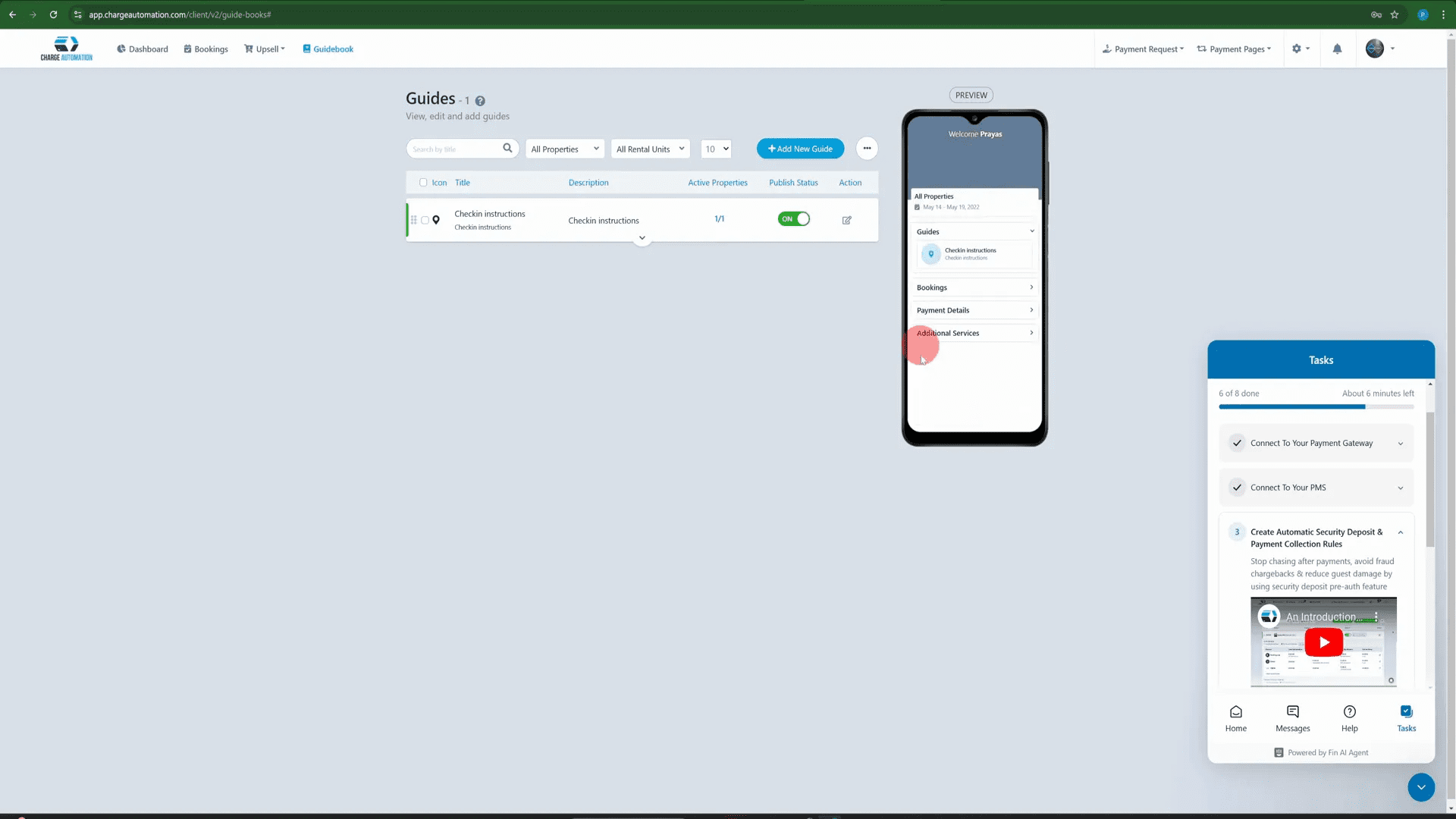Click the notifications bell icon

[1337, 49]
